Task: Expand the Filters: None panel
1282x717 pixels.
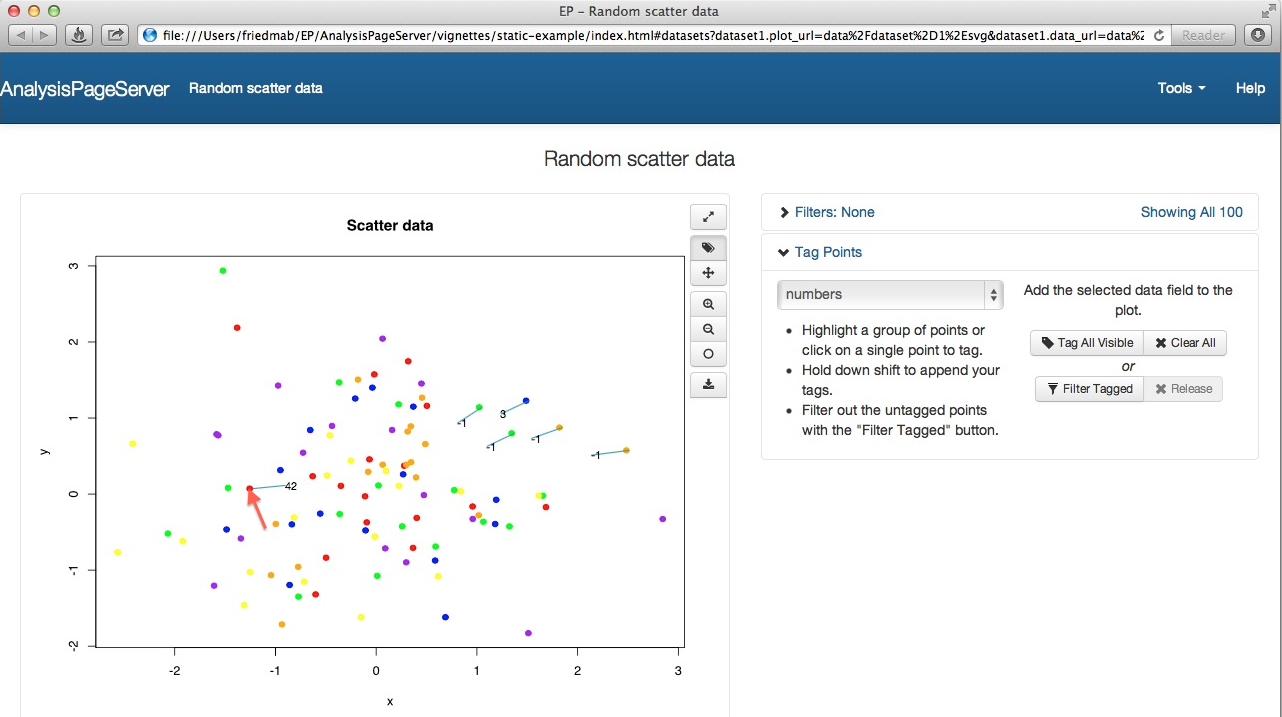Action: point(826,212)
